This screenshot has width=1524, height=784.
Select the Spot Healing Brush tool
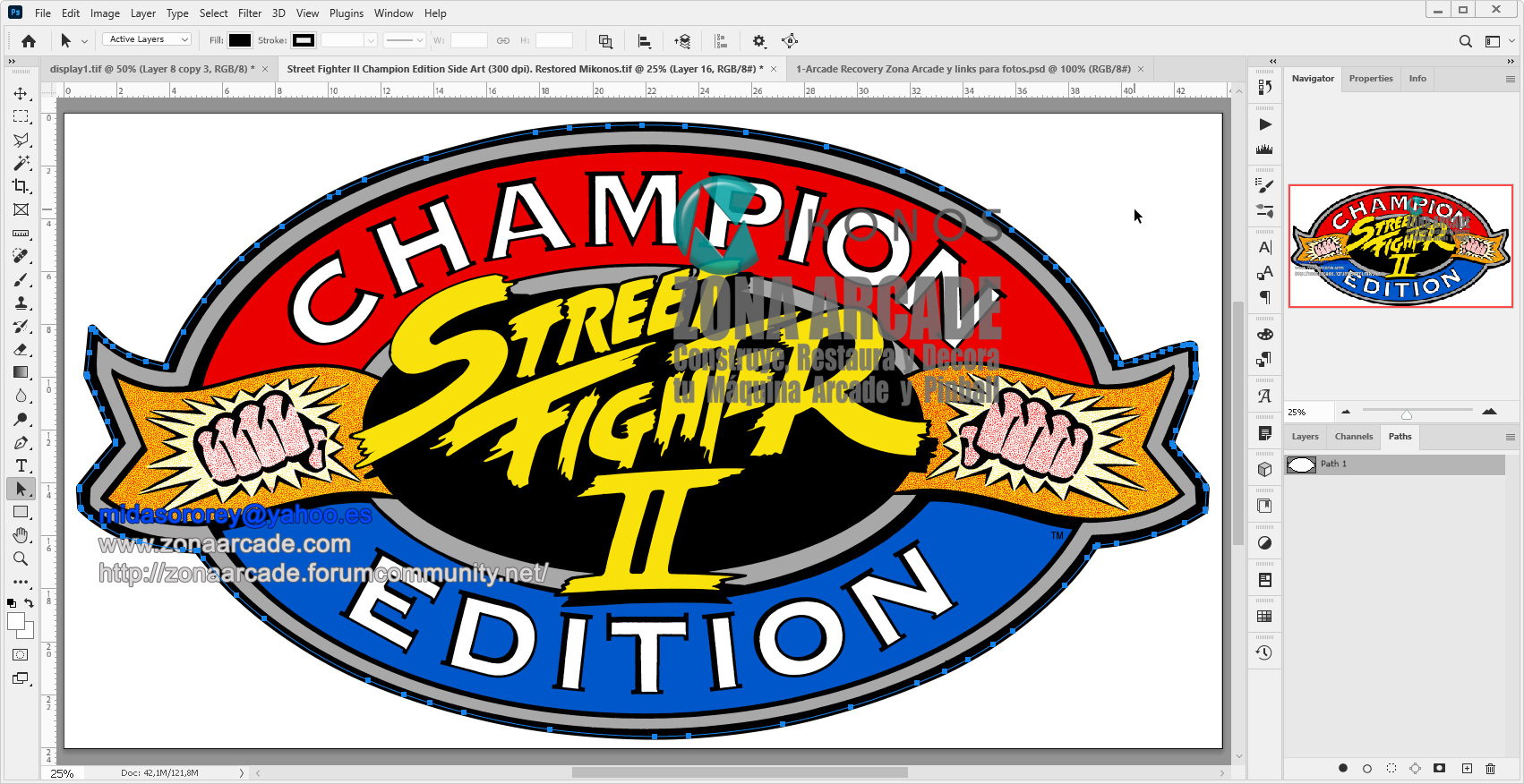pos(21,256)
